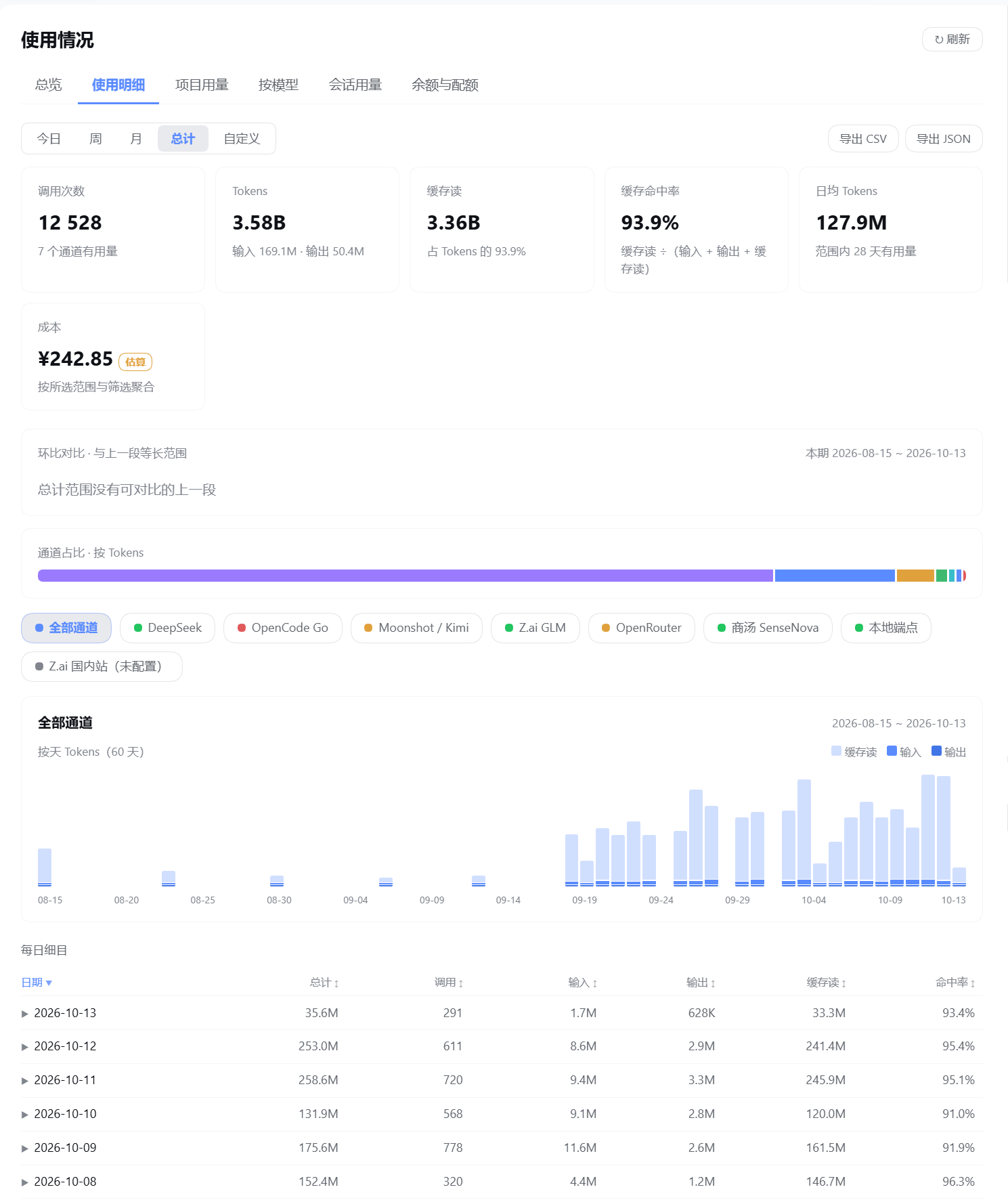Switch range to 月
This screenshot has height=1202, width=1008.
(136, 139)
